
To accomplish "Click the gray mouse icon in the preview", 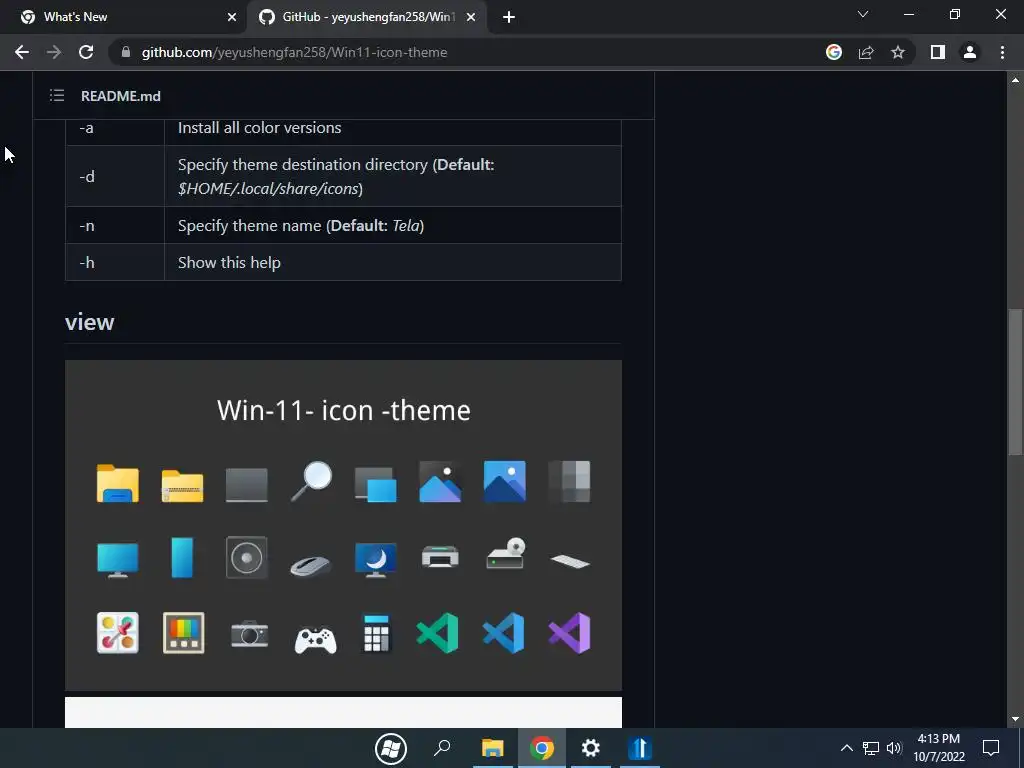I will (x=310, y=565).
